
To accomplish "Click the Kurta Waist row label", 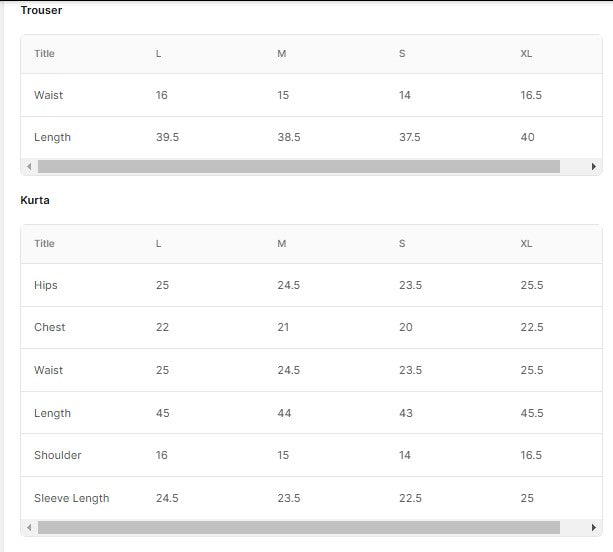I will (x=49, y=370).
